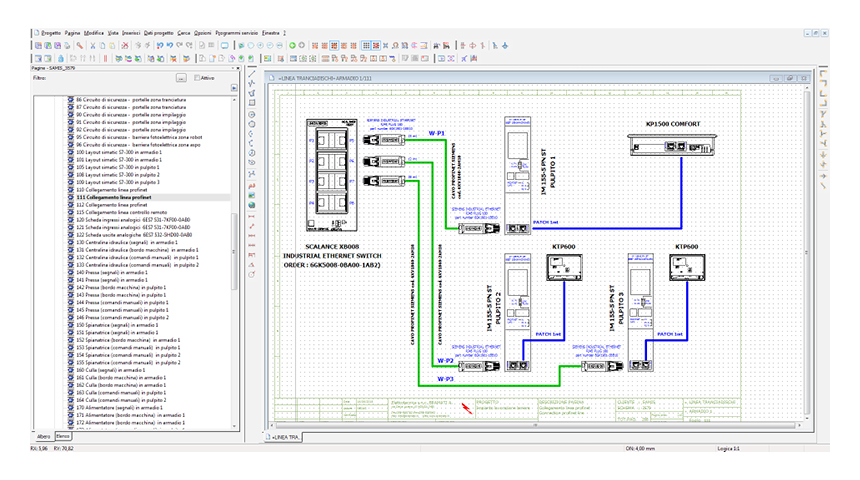Select the Insert image tool
Image resolution: width=860 pixels, height=480 pixels.
252,195
